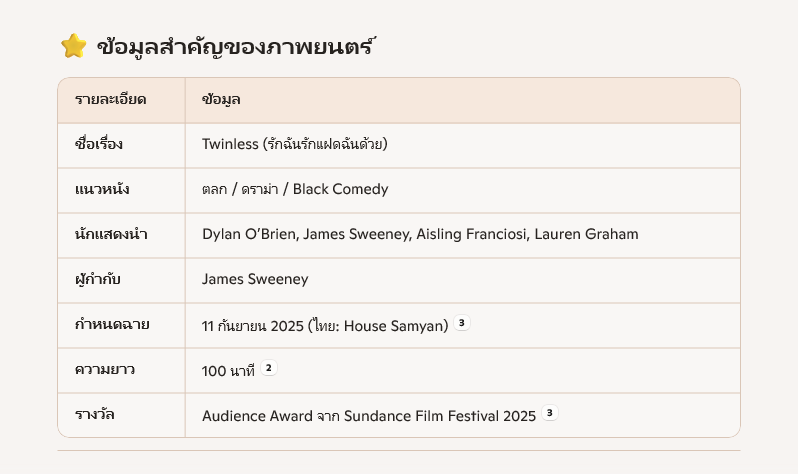
Task: Select the ชื่อเรื่อง row label
Action: tap(98, 144)
